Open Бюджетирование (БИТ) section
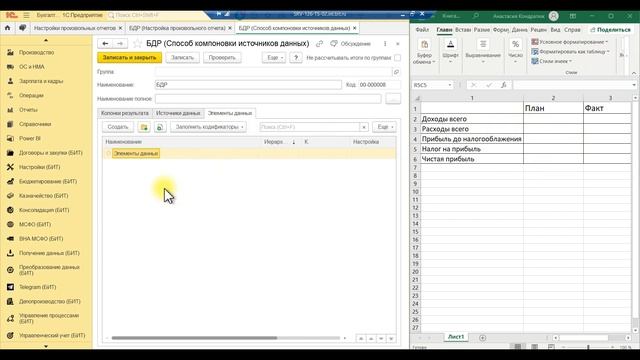The width and height of the screenshot is (640, 360). (x=48, y=181)
